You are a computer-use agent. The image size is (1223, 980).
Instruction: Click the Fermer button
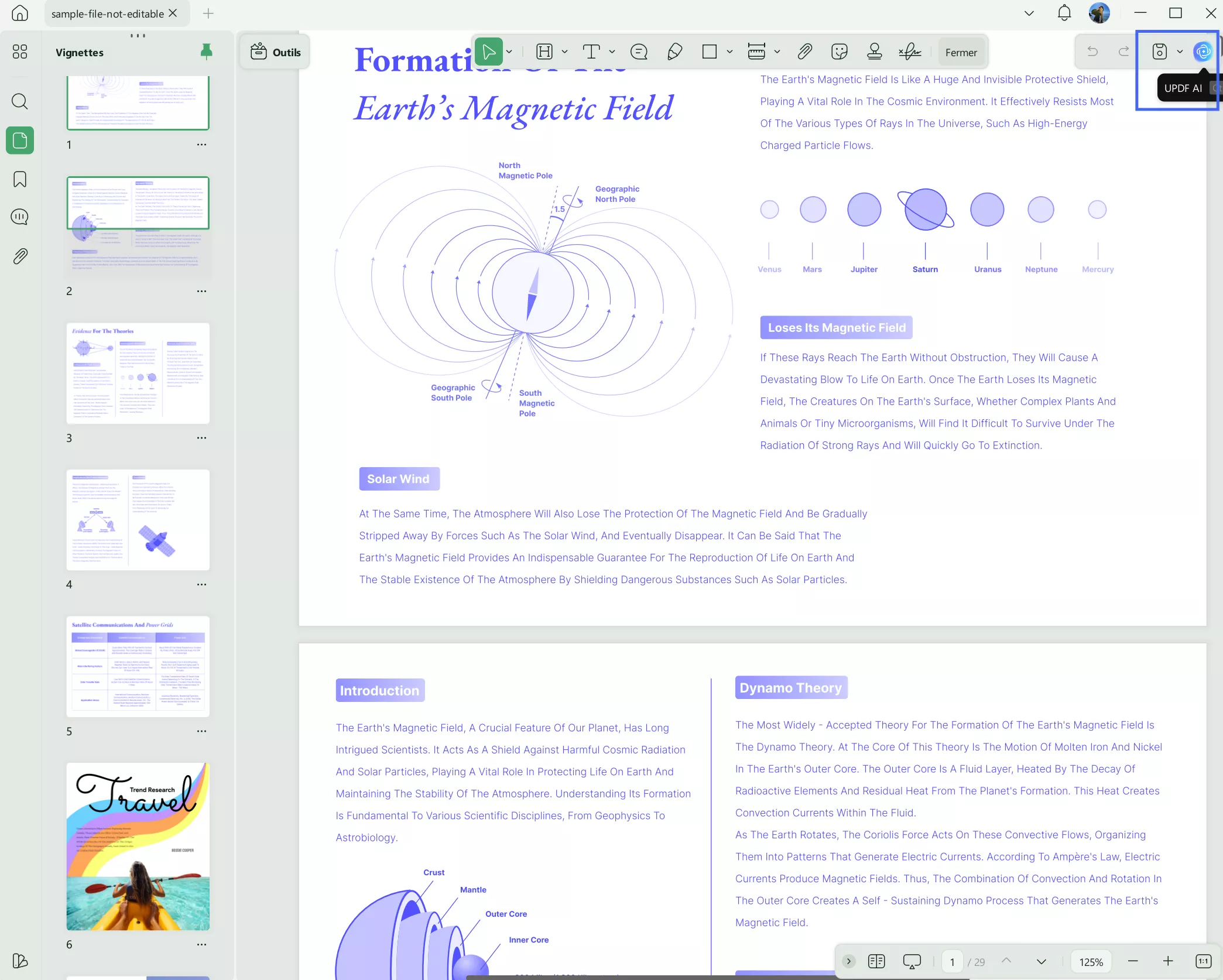click(x=961, y=52)
